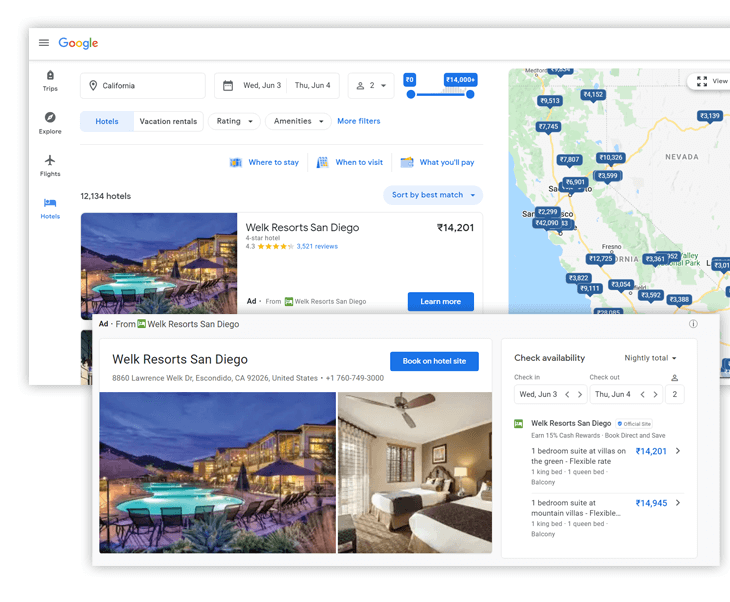Viewport: 730px width, 602px height.
Task: Click the ₹12,725 map price marker
Action: click(600, 259)
